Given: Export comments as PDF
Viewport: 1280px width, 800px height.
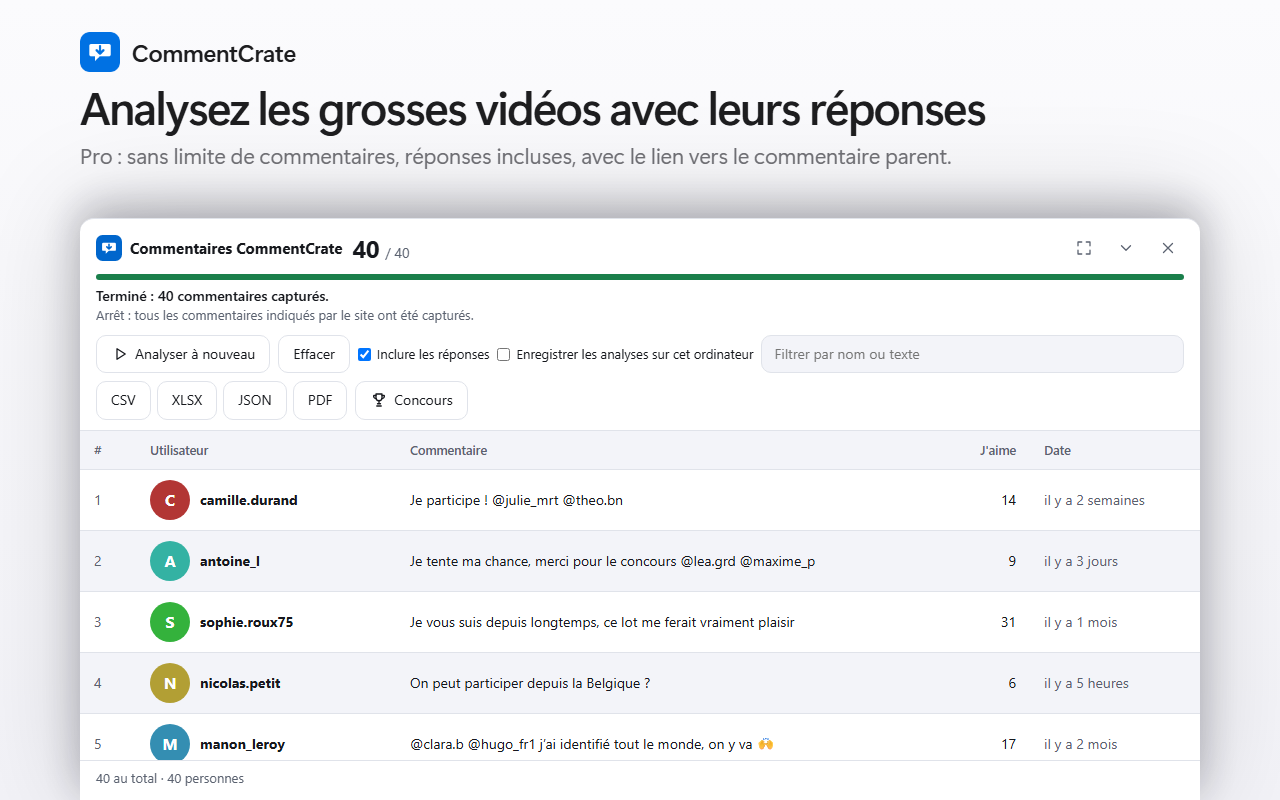Looking at the screenshot, I should (320, 400).
